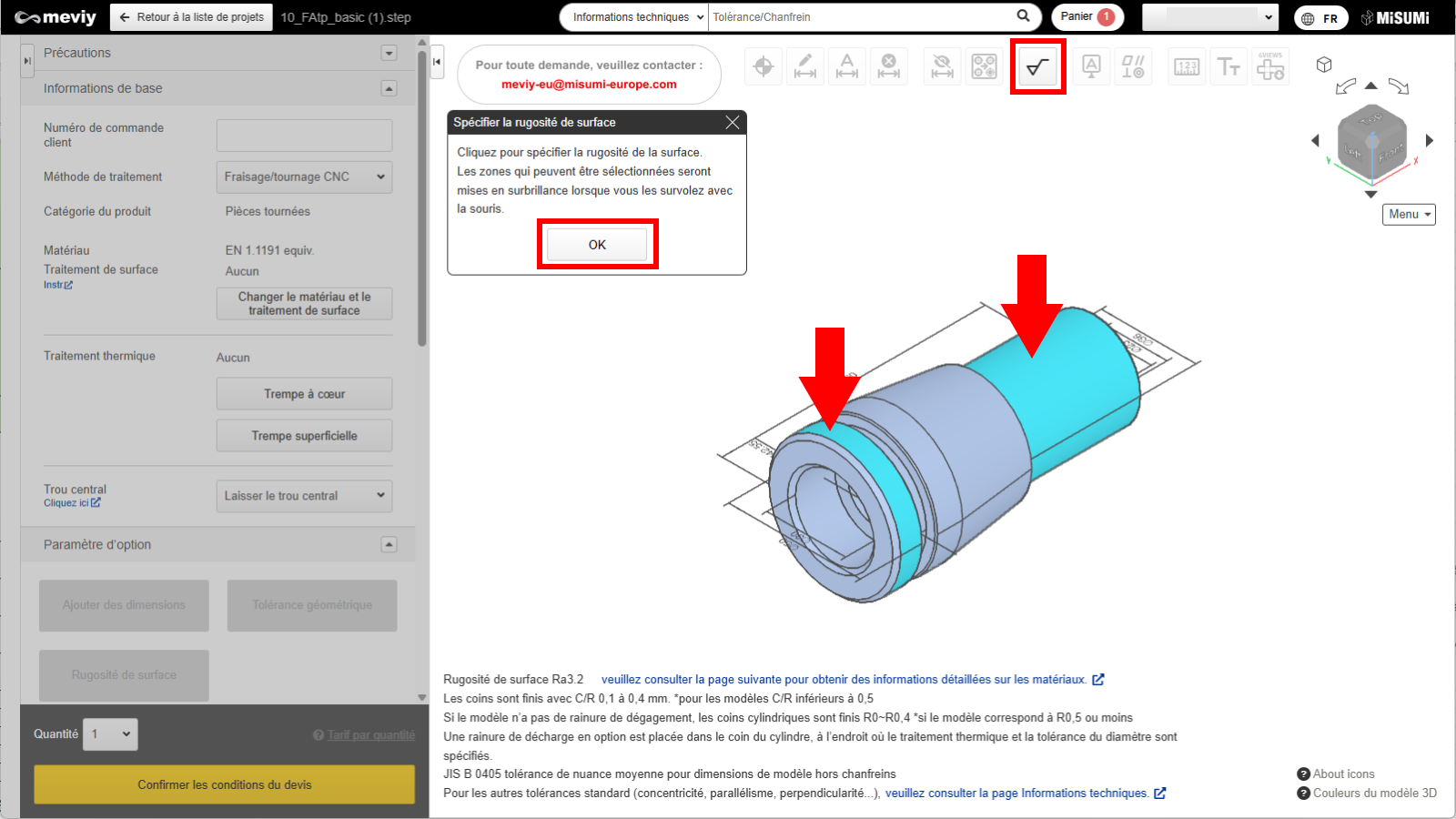Click the isometric cube view icon
This screenshot has width=1456, height=819.
pos(1324,65)
